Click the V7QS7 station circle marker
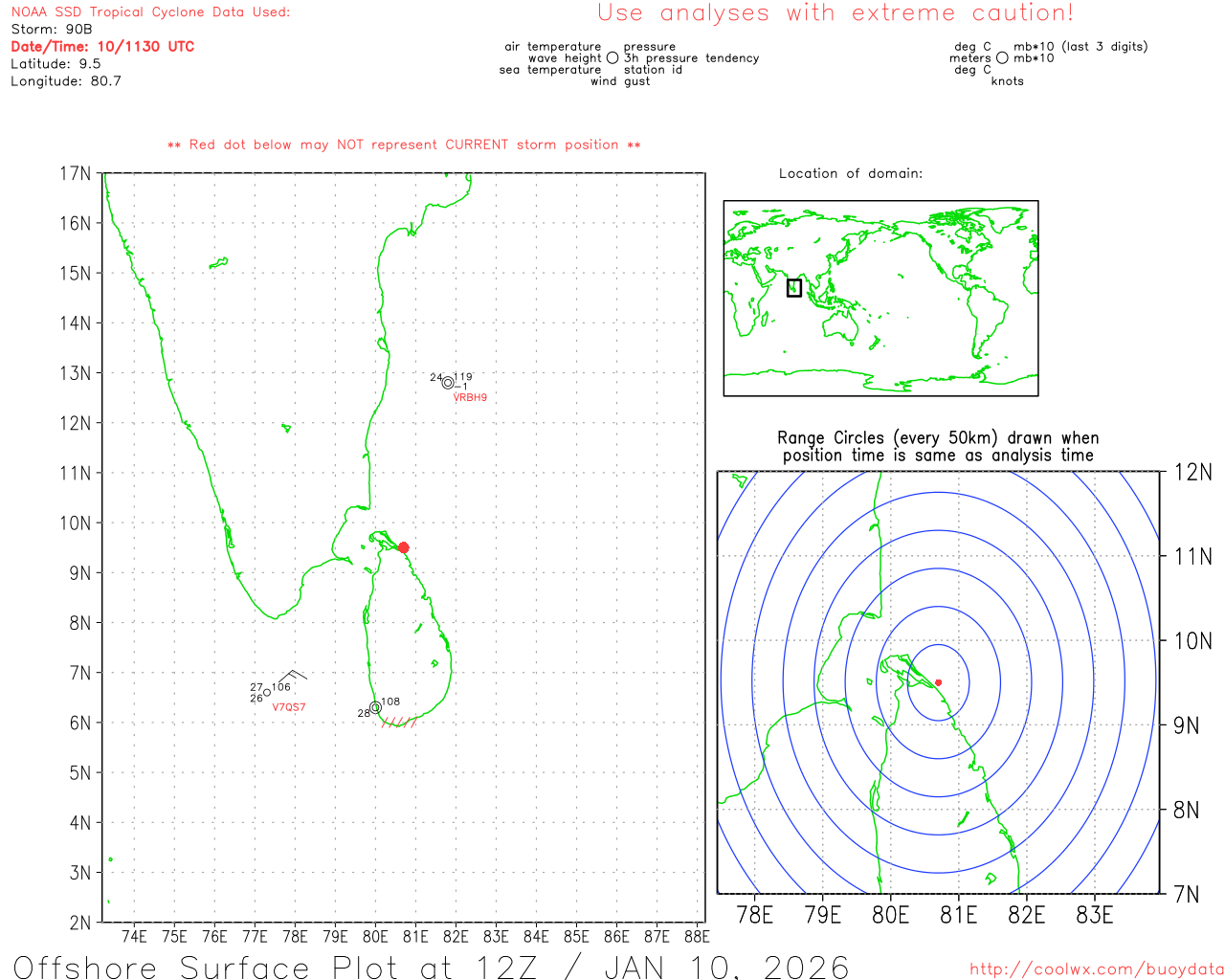1225x980 pixels. click(267, 693)
